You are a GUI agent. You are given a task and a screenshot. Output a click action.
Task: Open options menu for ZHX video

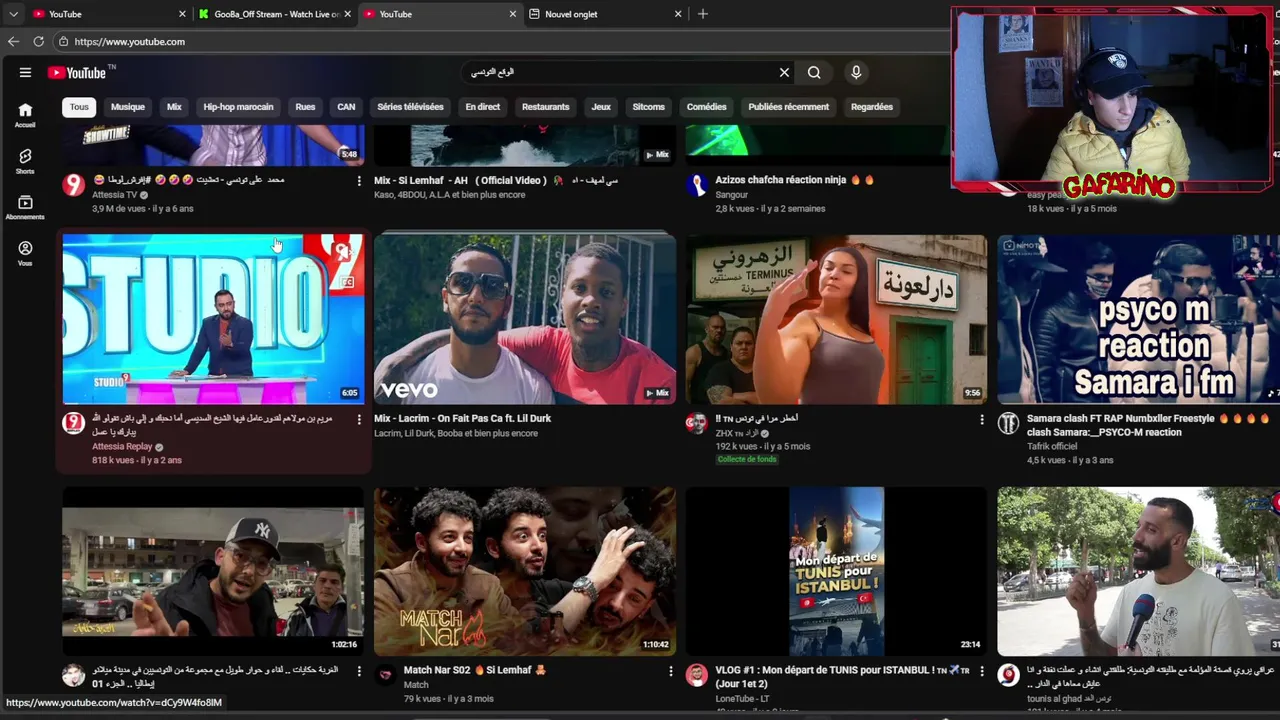[x=981, y=419]
